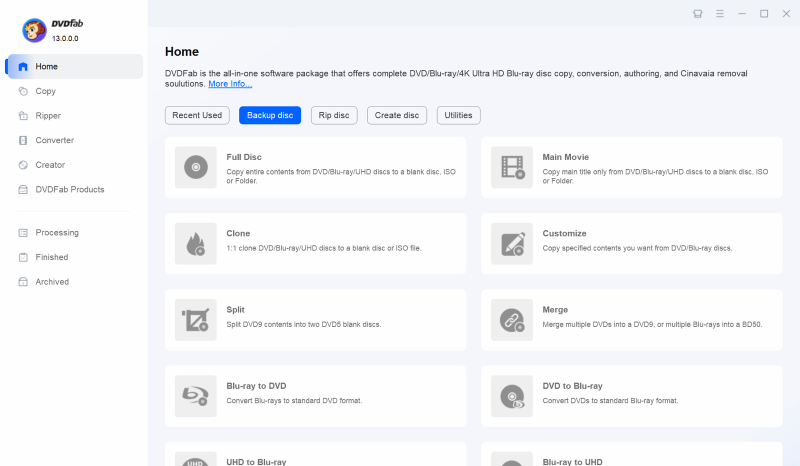The image size is (800, 466).
Task: Choose the DVD to Blu-ray icon
Action: click(511, 396)
